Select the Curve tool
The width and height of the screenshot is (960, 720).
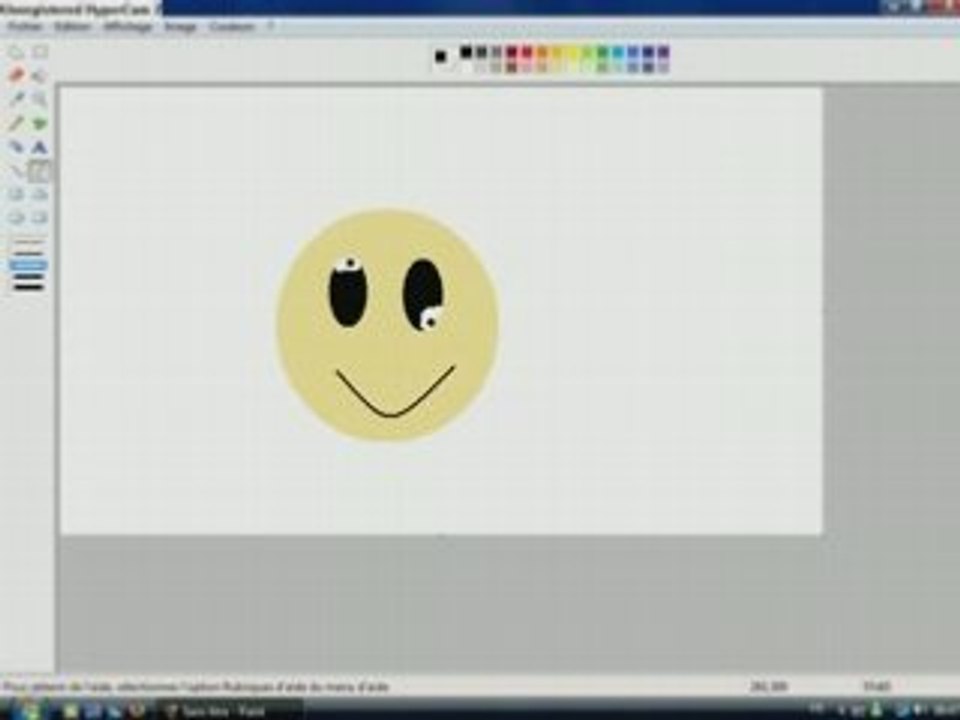pyautogui.click(x=40, y=171)
